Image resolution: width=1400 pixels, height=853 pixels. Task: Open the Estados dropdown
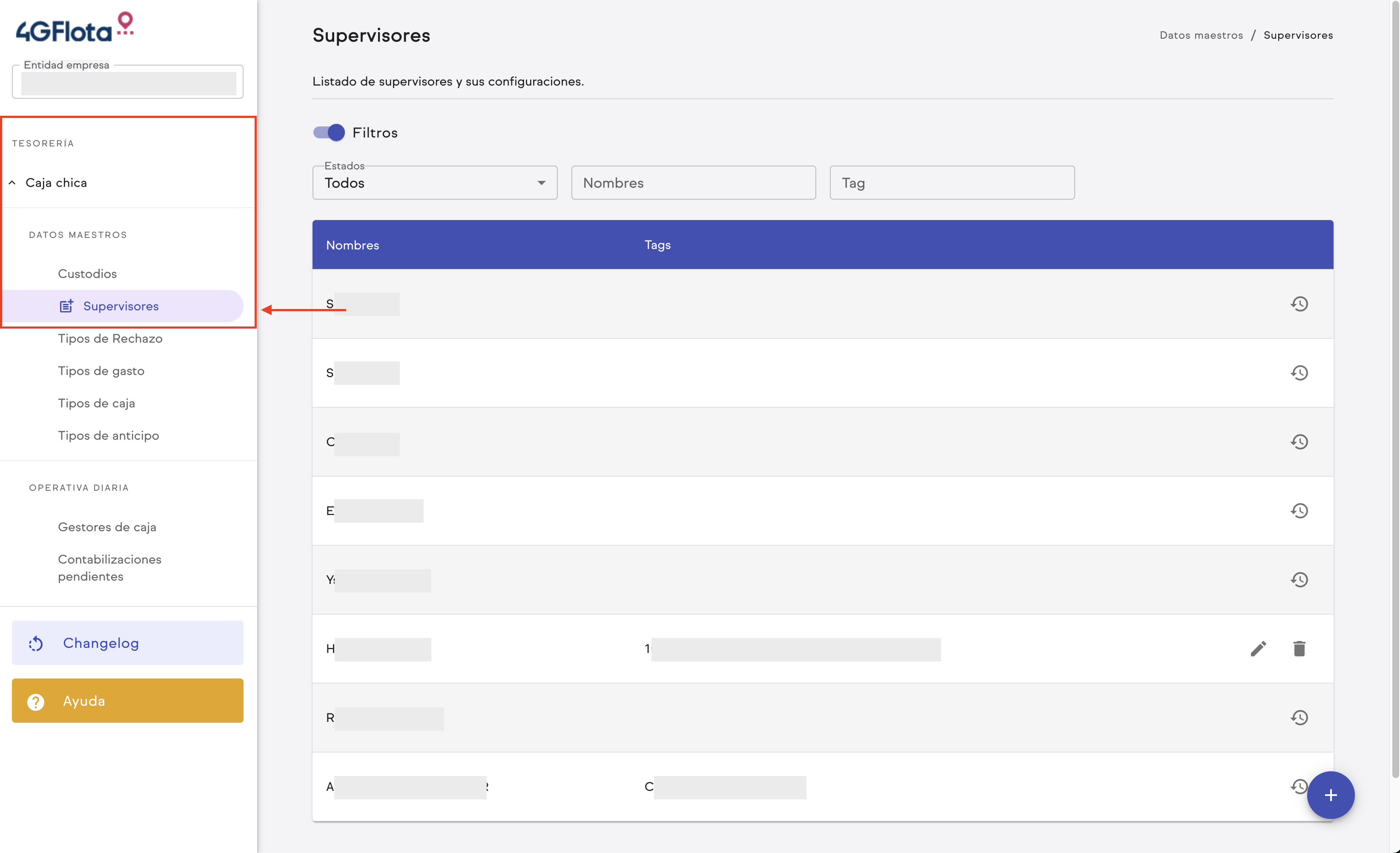click(435, 183)
